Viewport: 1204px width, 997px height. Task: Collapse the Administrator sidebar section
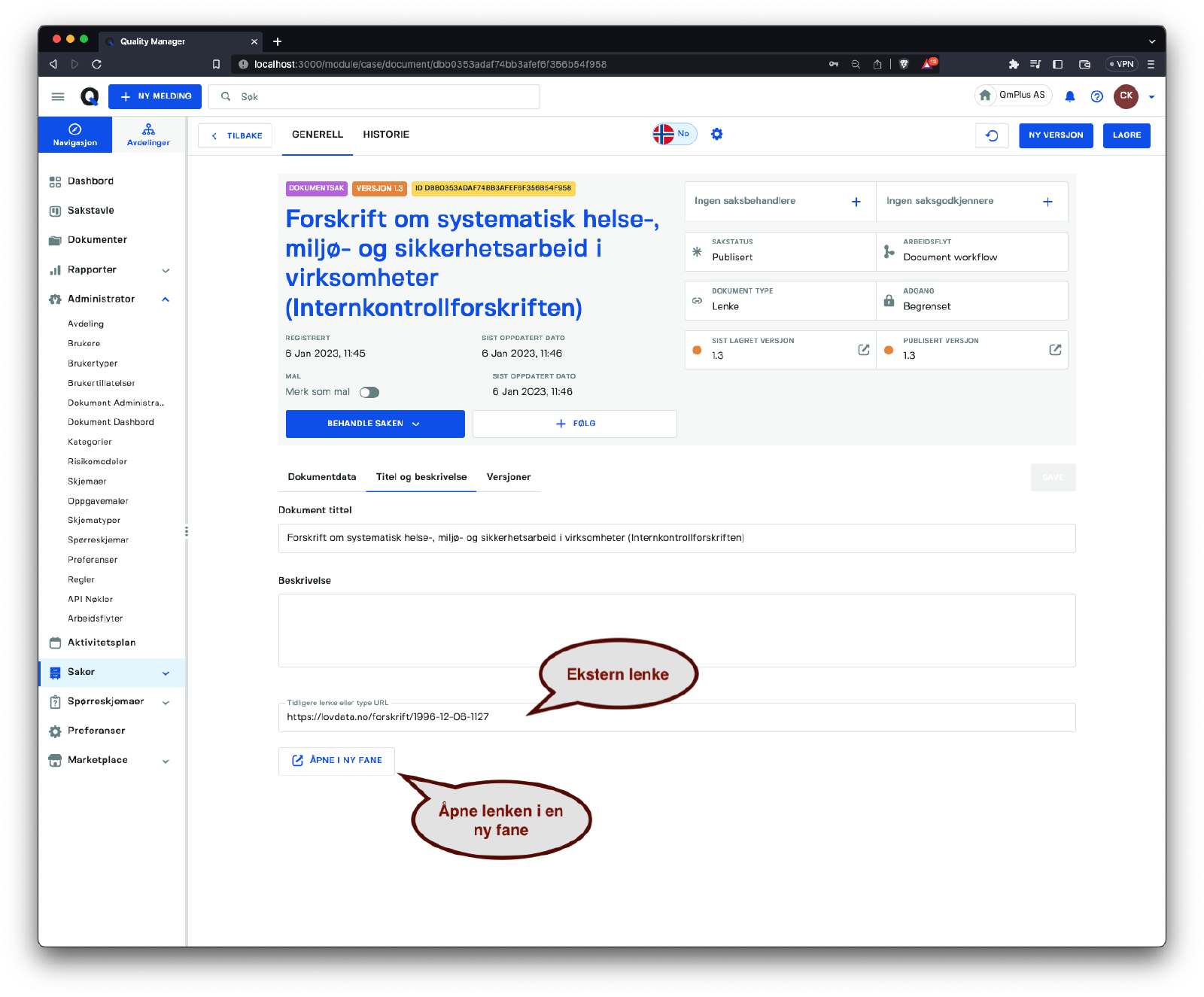[166, 299]
